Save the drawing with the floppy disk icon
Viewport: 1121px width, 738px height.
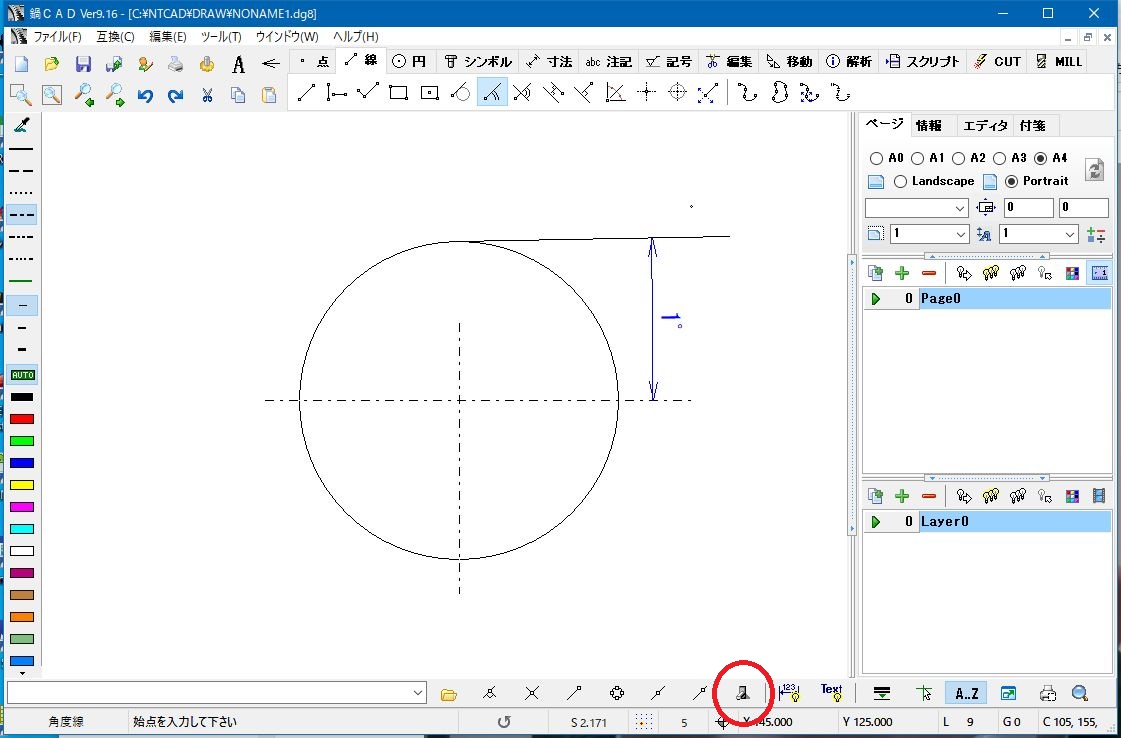pos(83,64)
